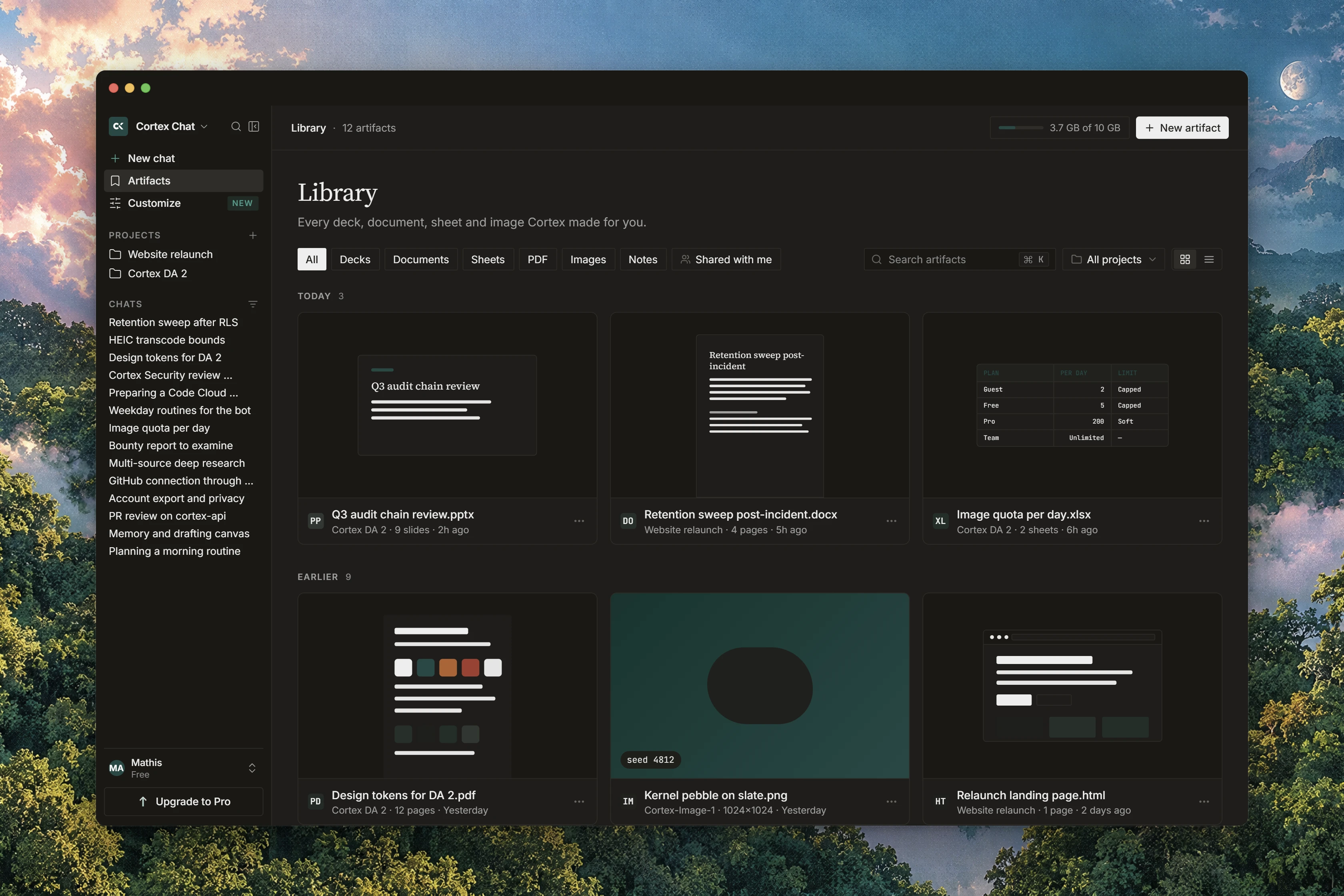Click the MA user avatar
Viewport: 1344px width, 896px height.
[x=116, y=768]
